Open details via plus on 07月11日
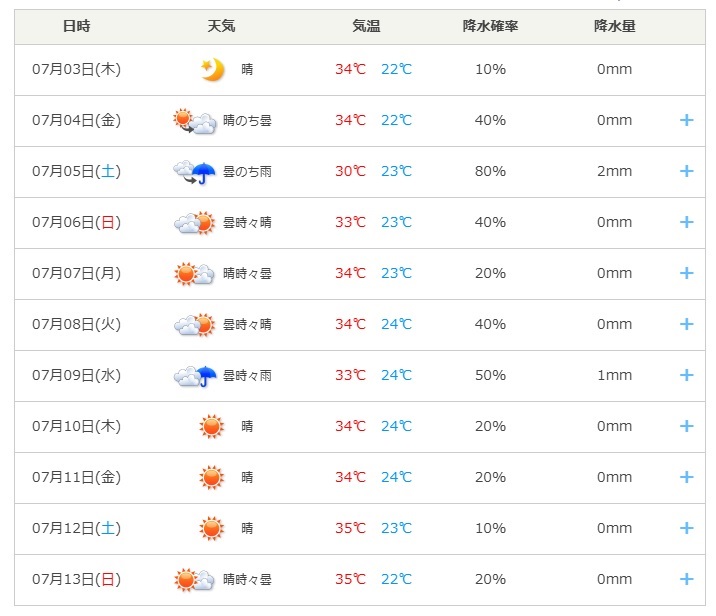Screen dimensions: 716x616 point(686,477)
